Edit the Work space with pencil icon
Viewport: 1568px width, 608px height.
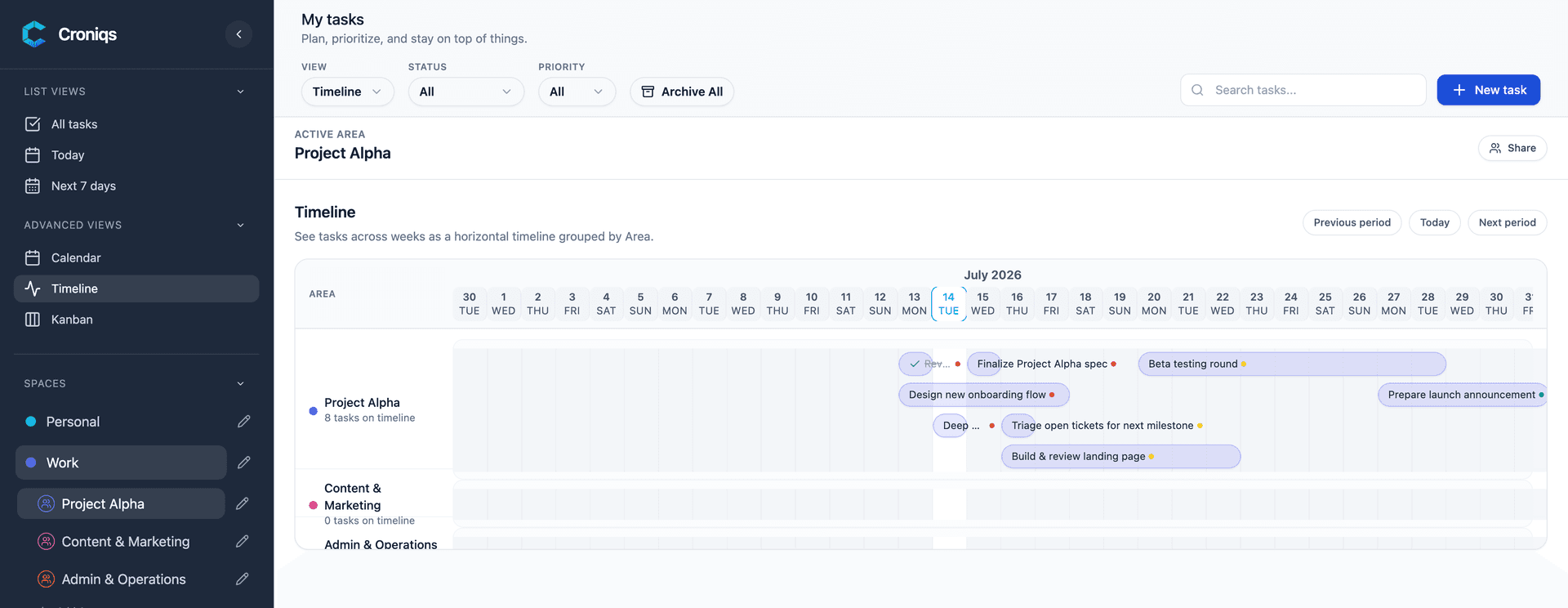click(243, 463)
